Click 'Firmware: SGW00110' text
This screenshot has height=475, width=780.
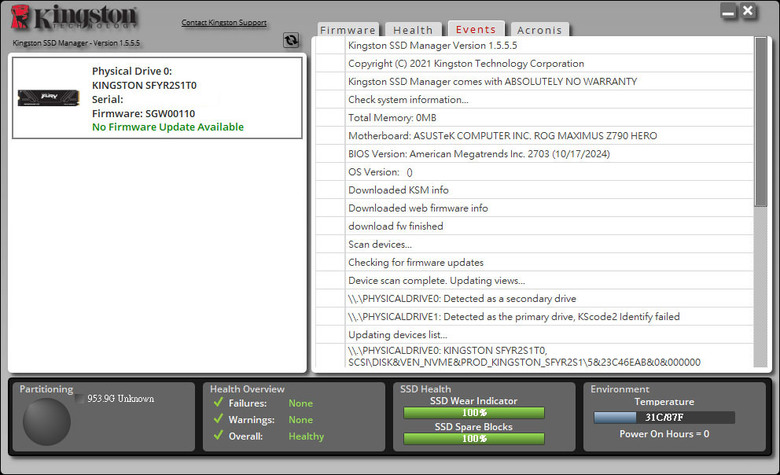click(x=143, y=113)
